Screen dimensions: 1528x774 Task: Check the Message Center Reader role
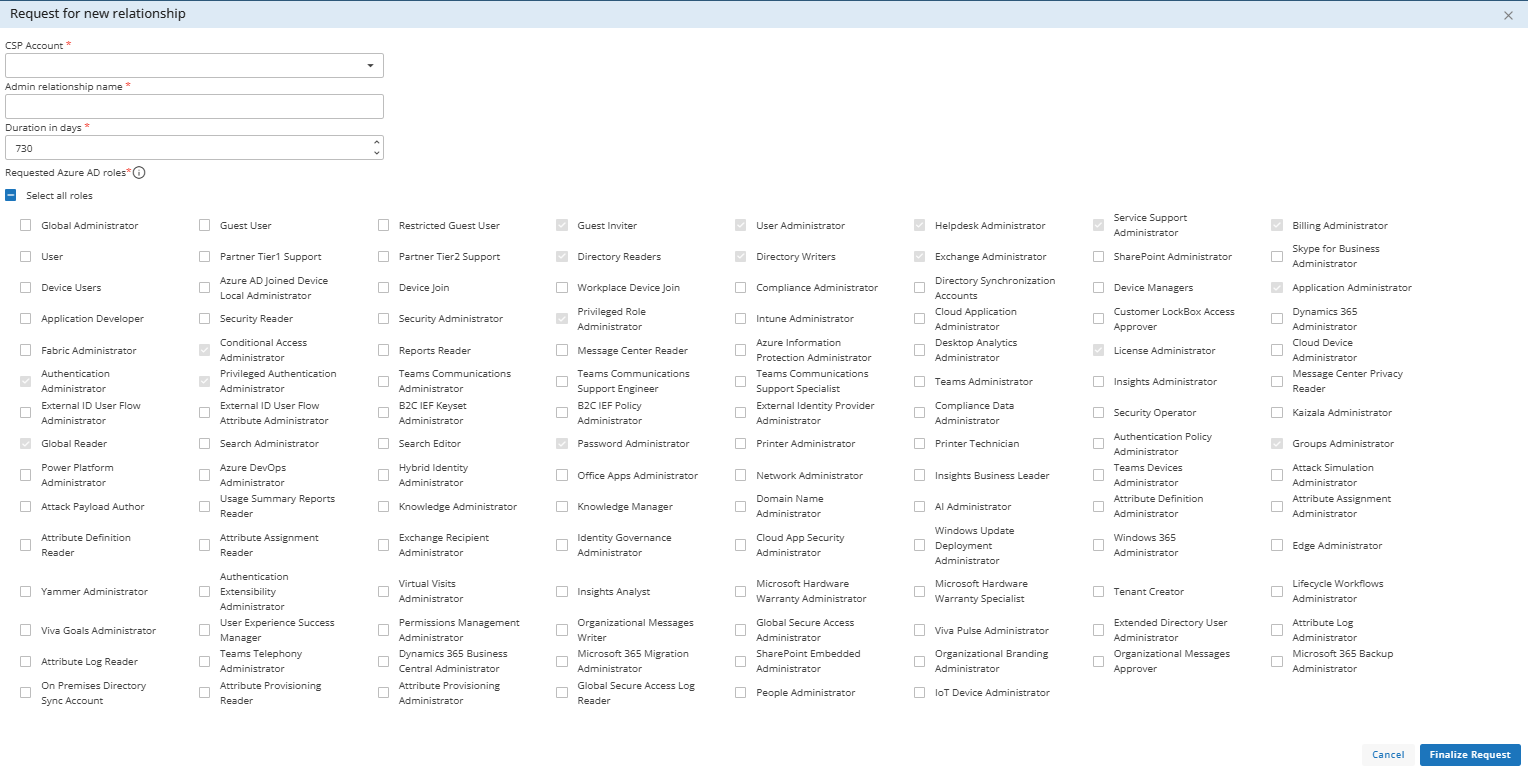tap(562, 350)
